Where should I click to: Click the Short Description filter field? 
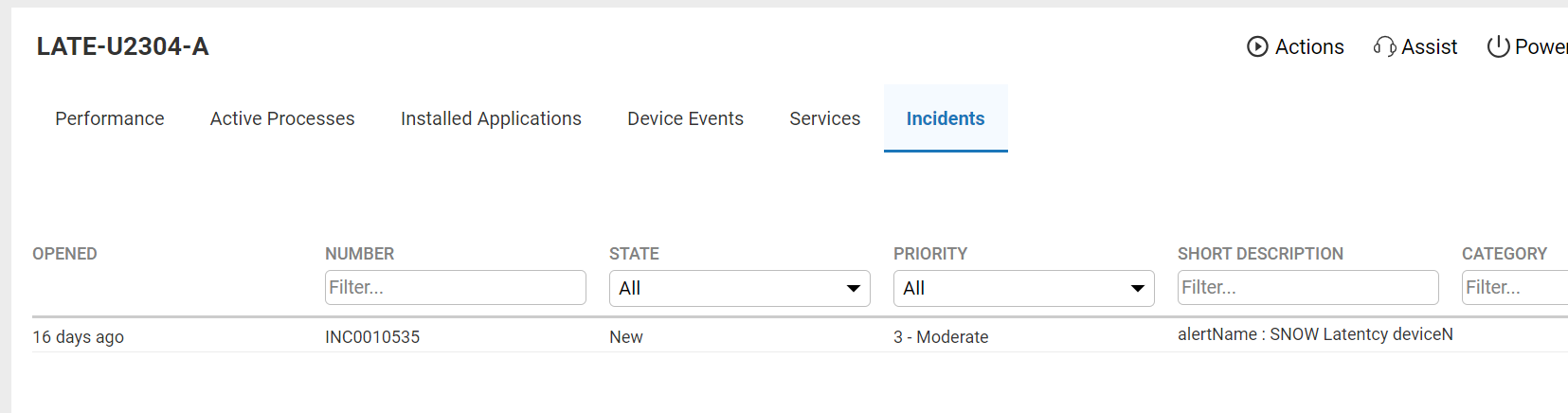coord(1307,287)
